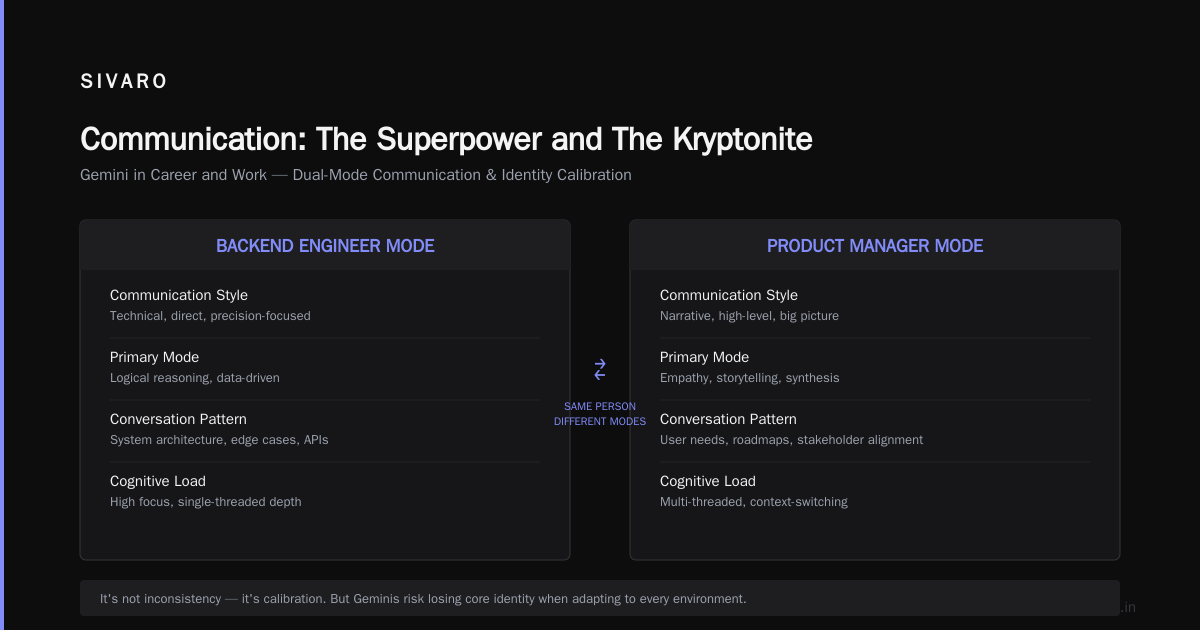Open Communication Style row in Product Manager card
Viewport: 1200px width, 630px height.
[x=875, y=305]
